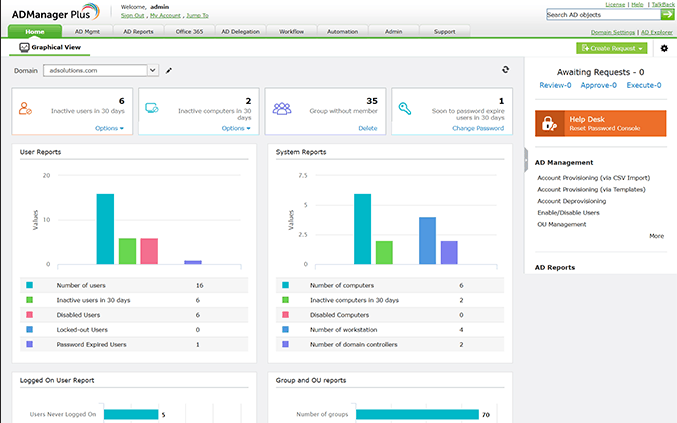
Task: Click the Sign Out link
Action: tap(133, 16)
